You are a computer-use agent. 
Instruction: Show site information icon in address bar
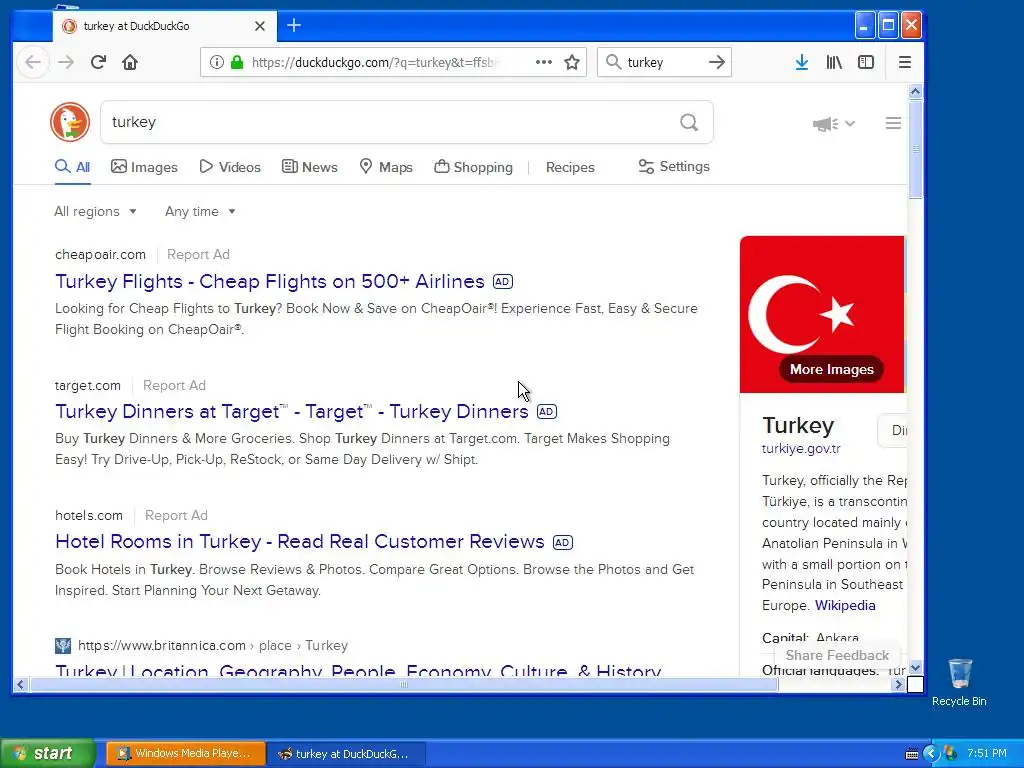point(217,62)
